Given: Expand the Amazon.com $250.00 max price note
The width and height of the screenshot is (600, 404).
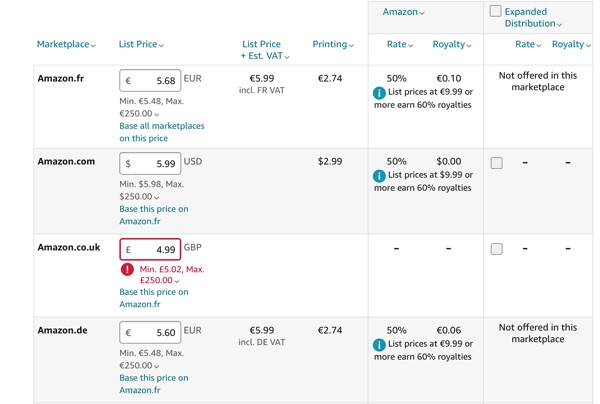Looking at the screenshot, I should point(139,197).
